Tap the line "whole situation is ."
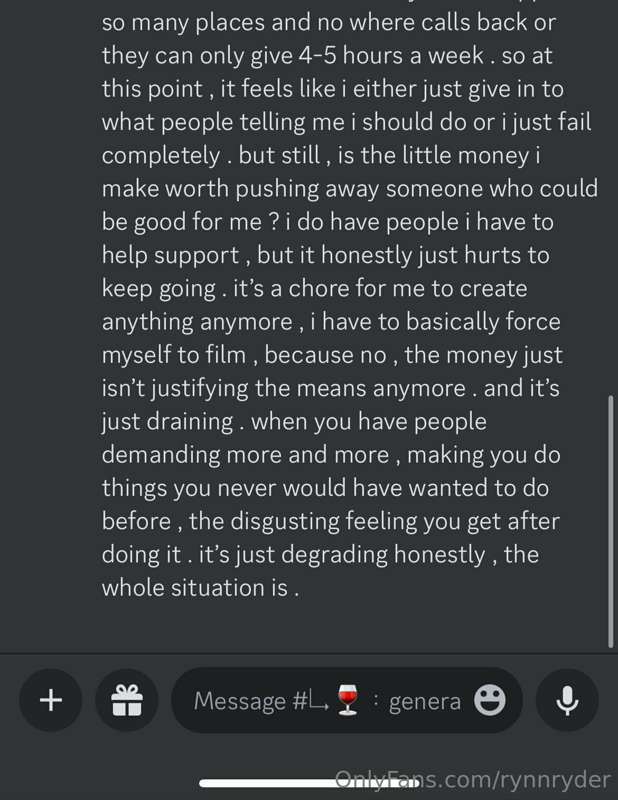 pyautogui.click(x=201, y=588)
